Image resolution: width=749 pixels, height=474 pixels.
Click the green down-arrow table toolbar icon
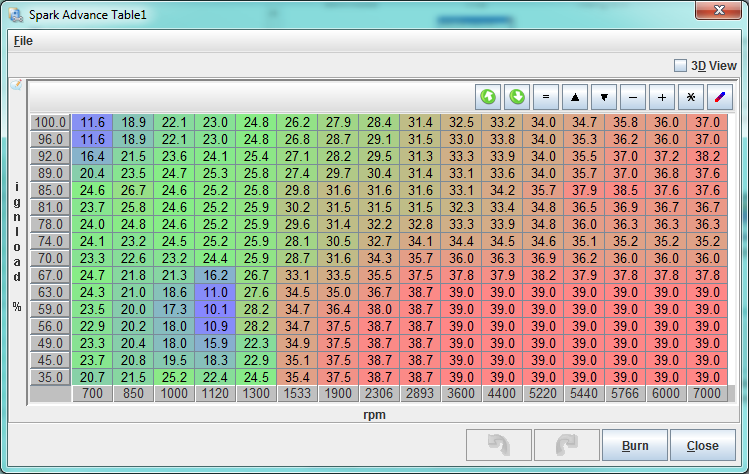pyautogui.click(x=517, y=97)
